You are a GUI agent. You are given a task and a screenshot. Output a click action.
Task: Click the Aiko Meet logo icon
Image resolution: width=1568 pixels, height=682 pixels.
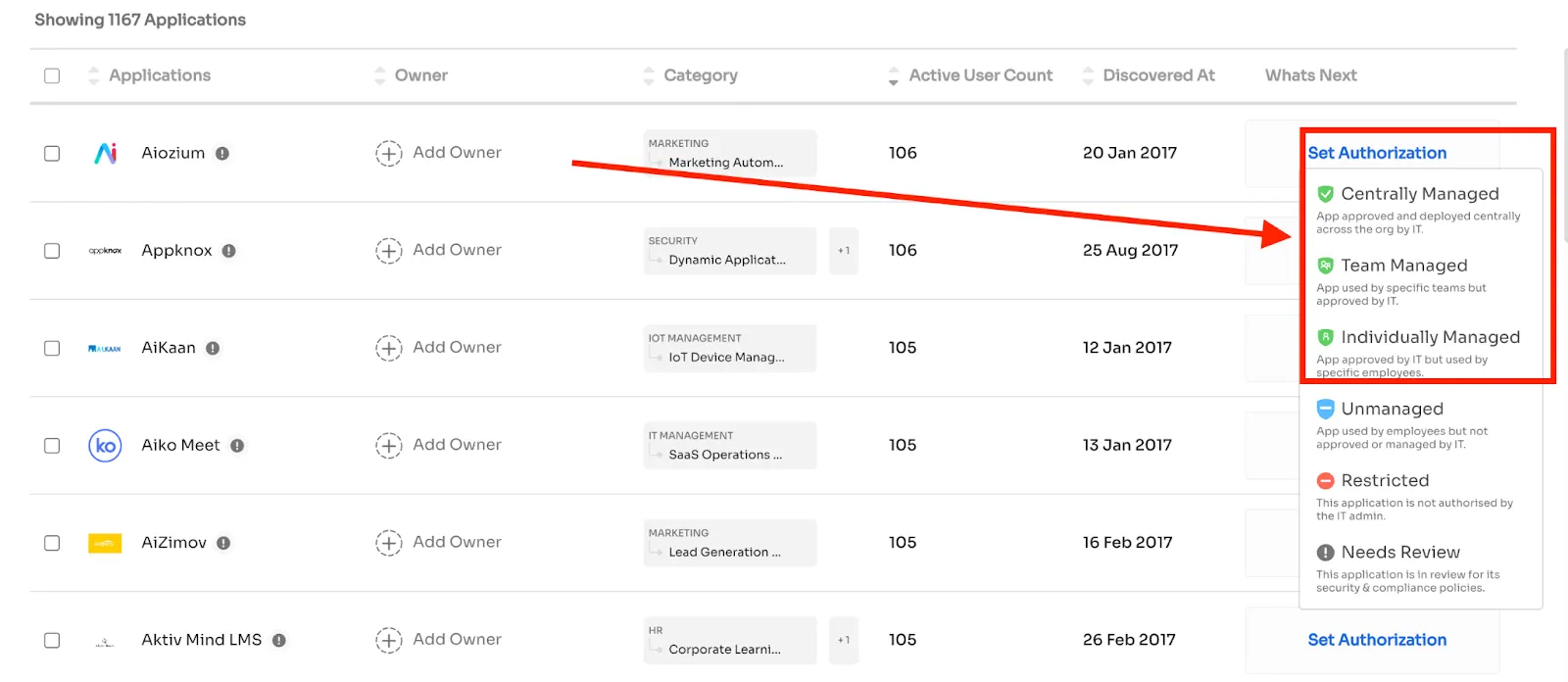coord(105,446)
